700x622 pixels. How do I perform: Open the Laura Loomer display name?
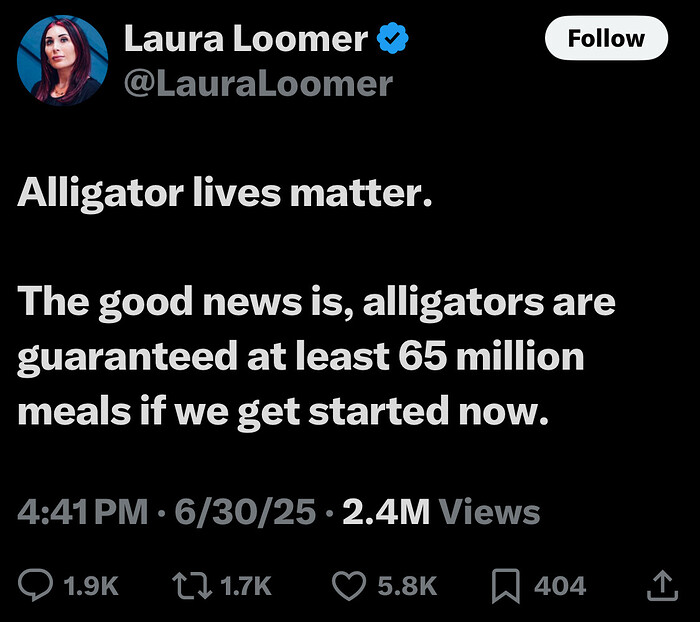(246, 39)
